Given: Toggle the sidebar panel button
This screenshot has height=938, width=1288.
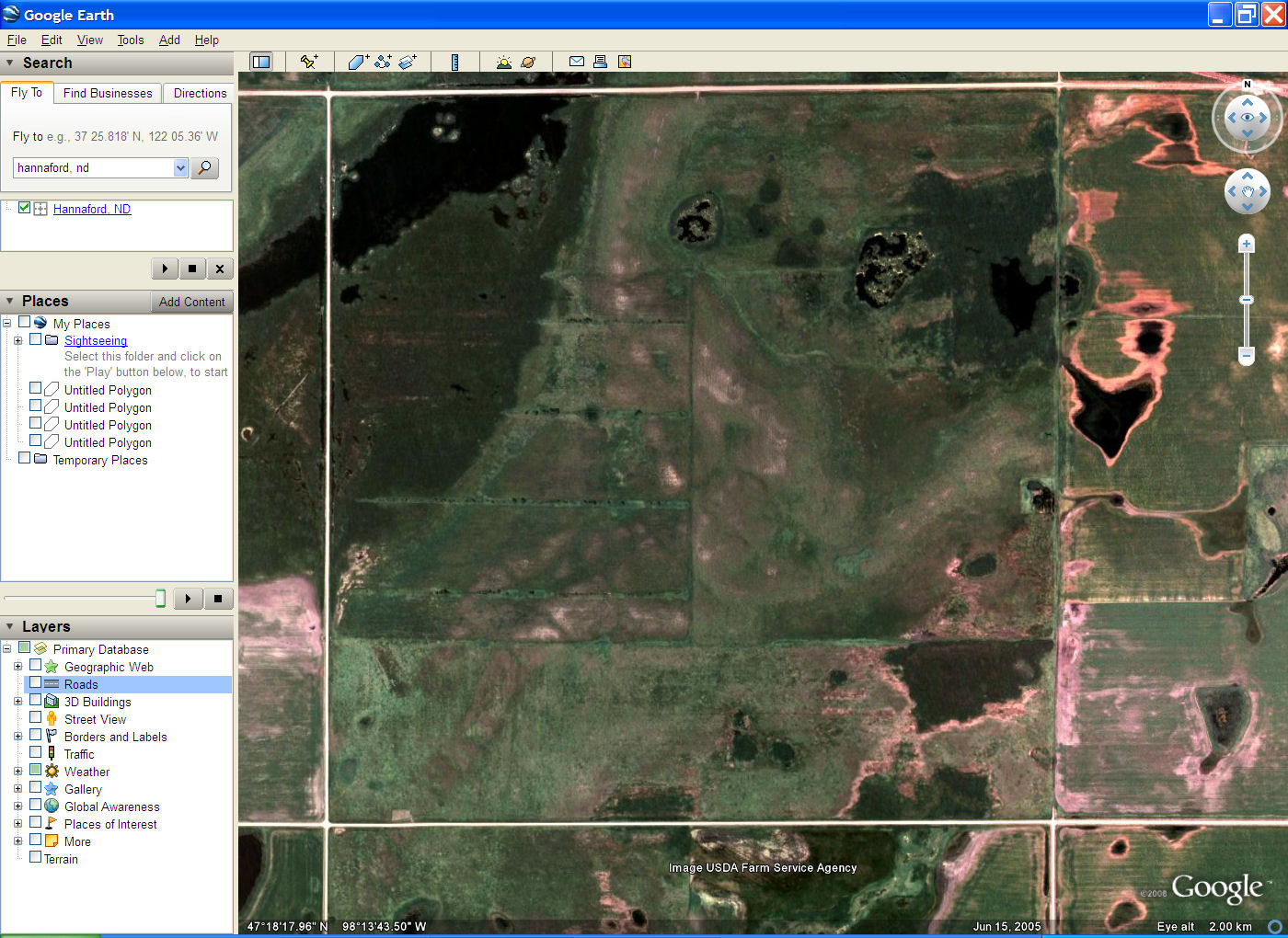Looking at the screenshot, I should tap(261, 62).
